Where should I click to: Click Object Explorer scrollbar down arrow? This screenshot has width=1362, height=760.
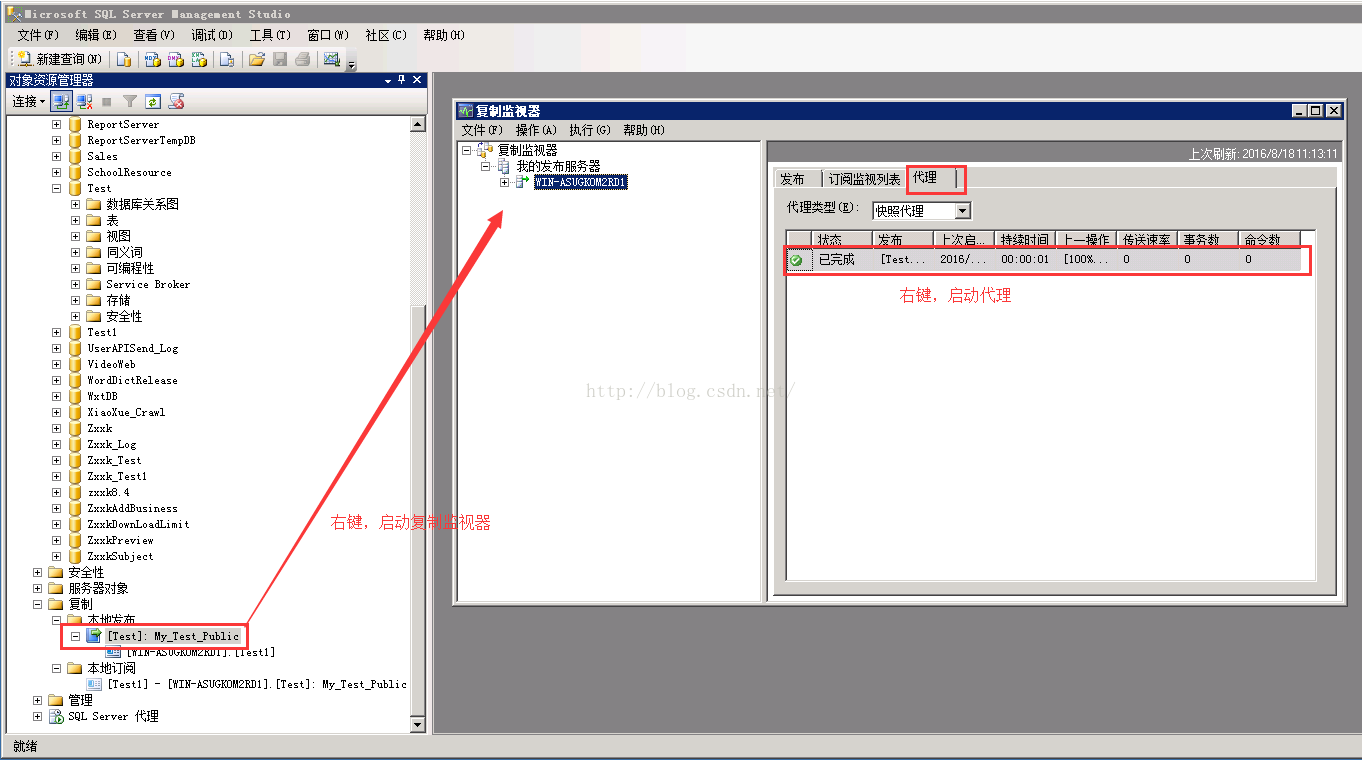coord(418,725)
